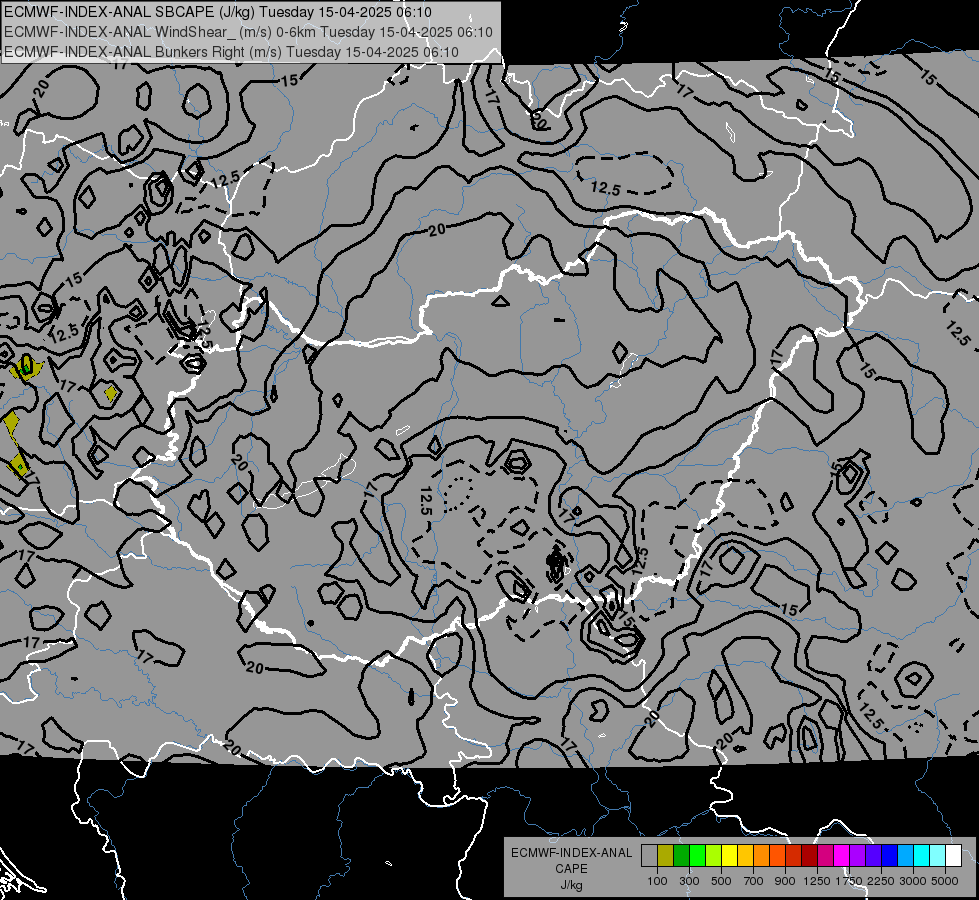Choose the pink-magenta swatch right of 1250
979x900 pixels.
tap(825, 855)
